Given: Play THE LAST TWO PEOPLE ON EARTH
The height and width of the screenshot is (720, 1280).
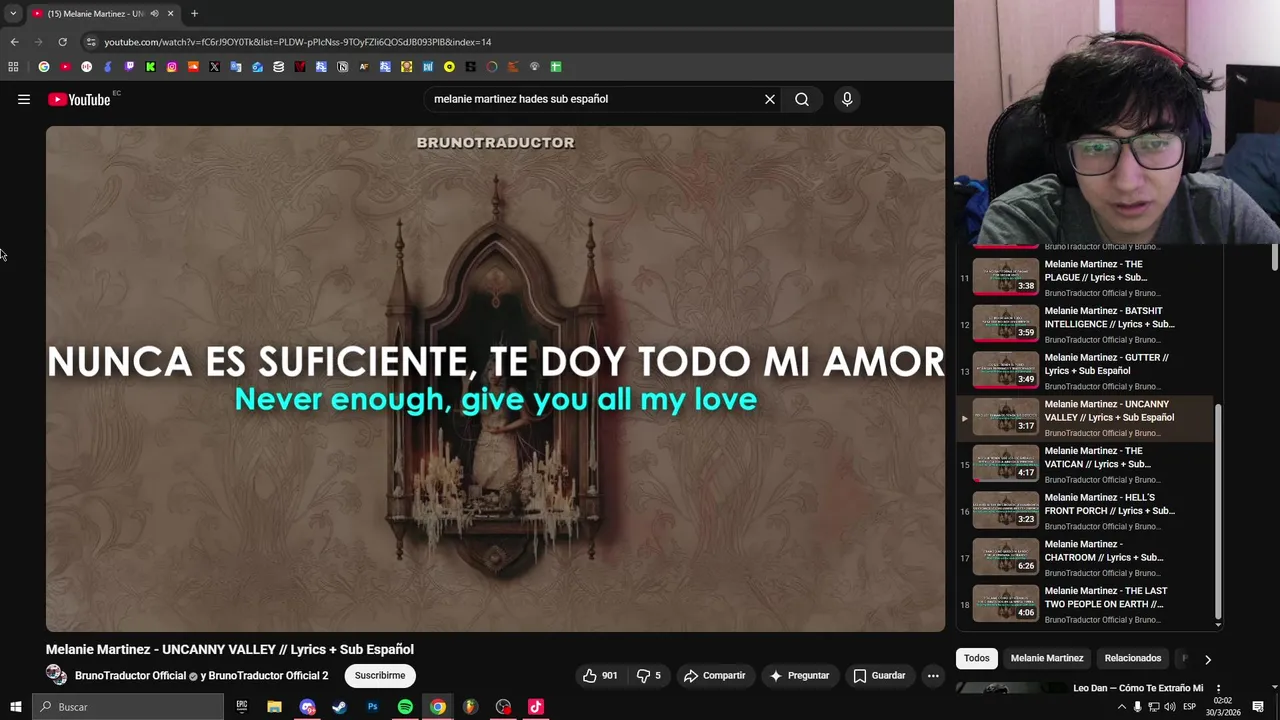Looking at the screenshot, I should [x=1086, y=604].
